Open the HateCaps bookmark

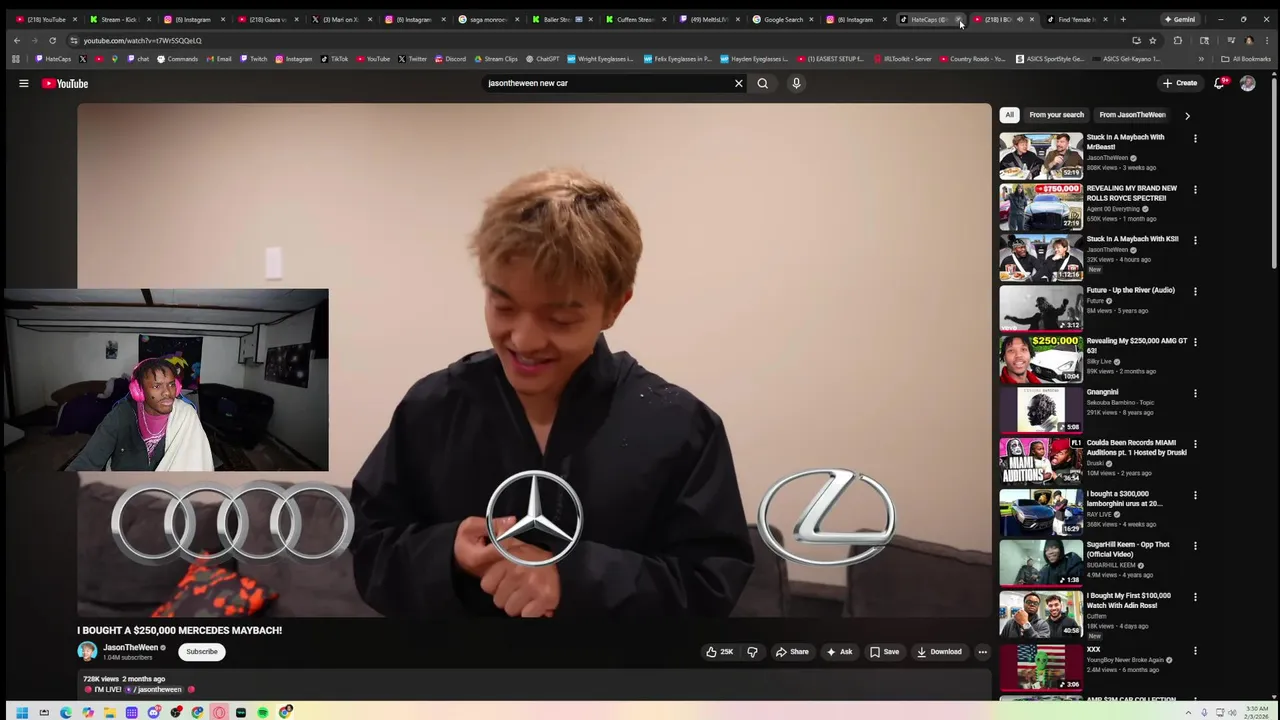[x=53, y=59]
